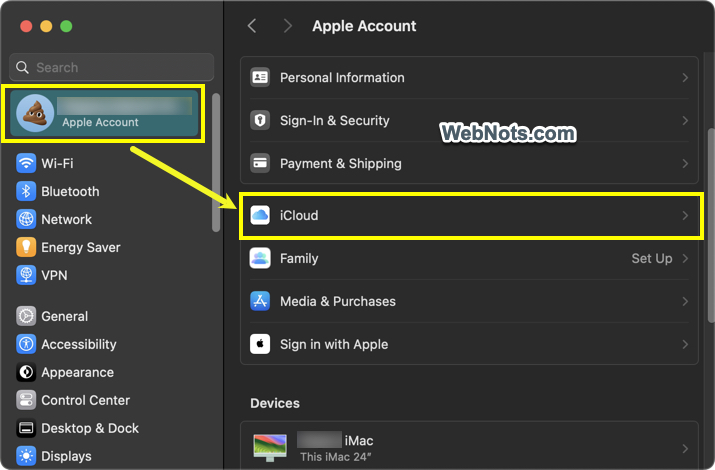Open Family using its right chevron
The height and width of the screenshot is (470, 715).
[685, 258]
